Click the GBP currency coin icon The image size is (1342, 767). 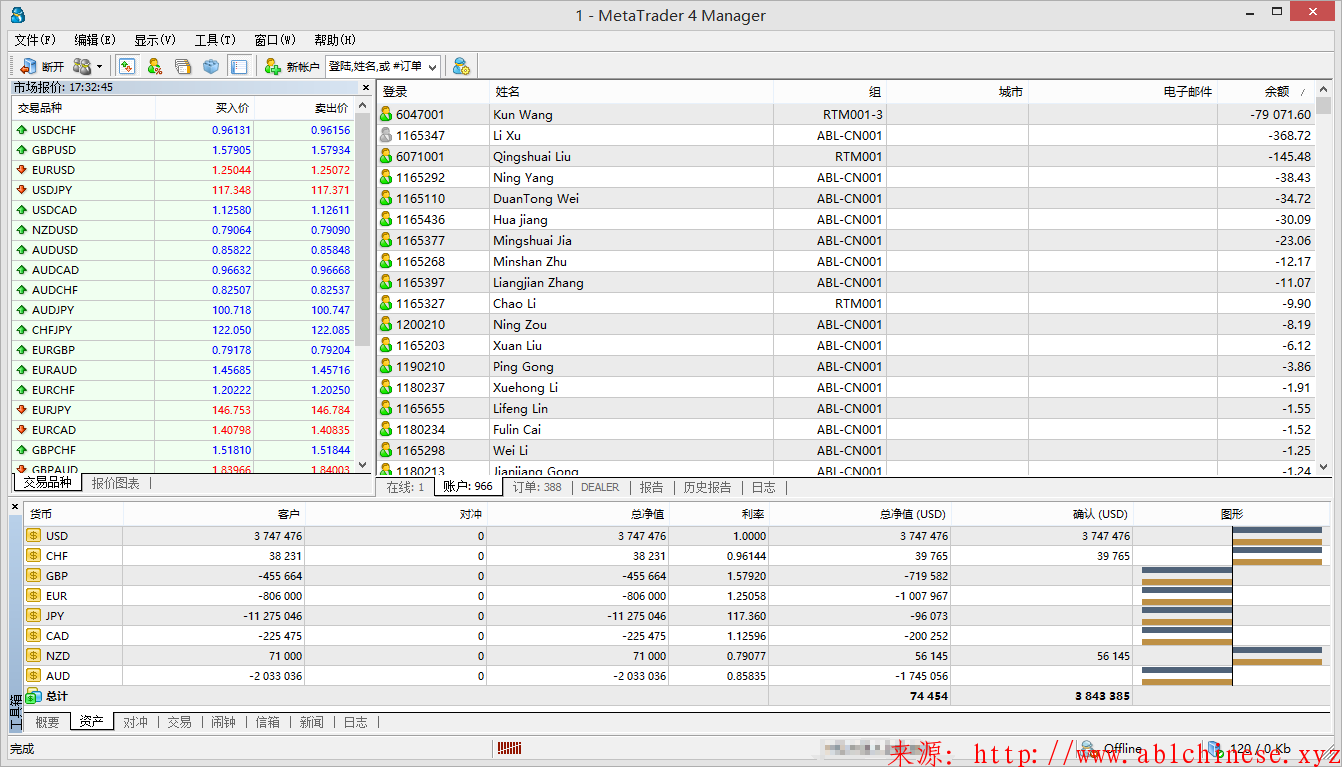click(x=33, y=576)
